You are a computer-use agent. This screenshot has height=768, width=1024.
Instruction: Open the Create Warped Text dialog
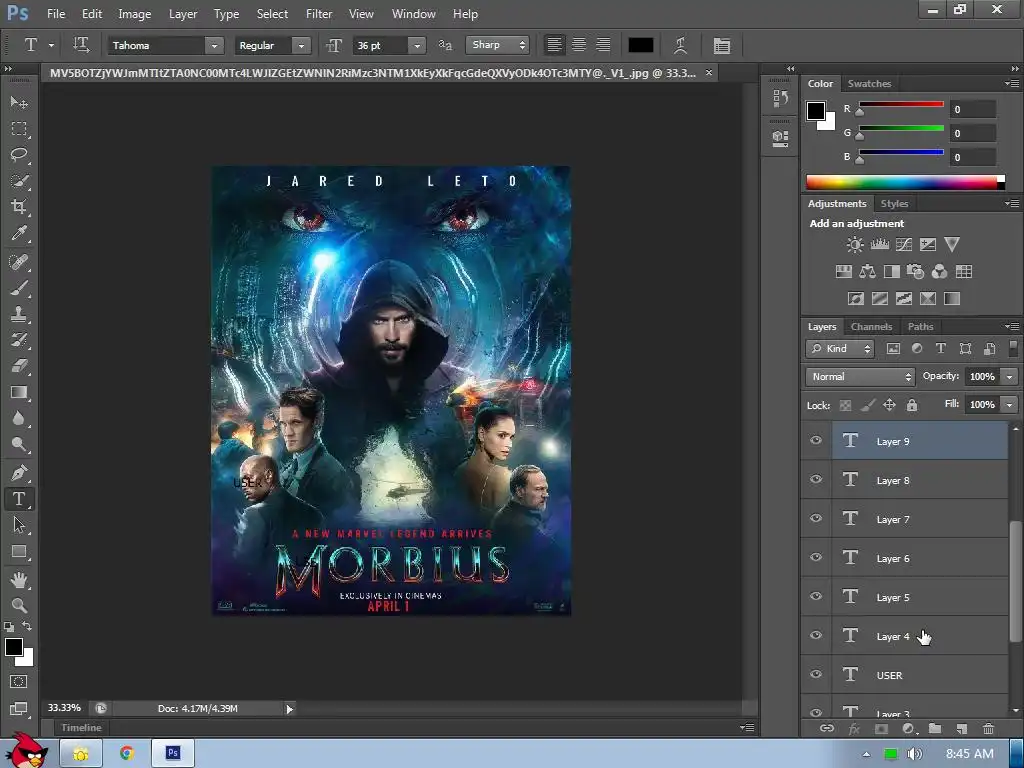click(x=680, y=45)
